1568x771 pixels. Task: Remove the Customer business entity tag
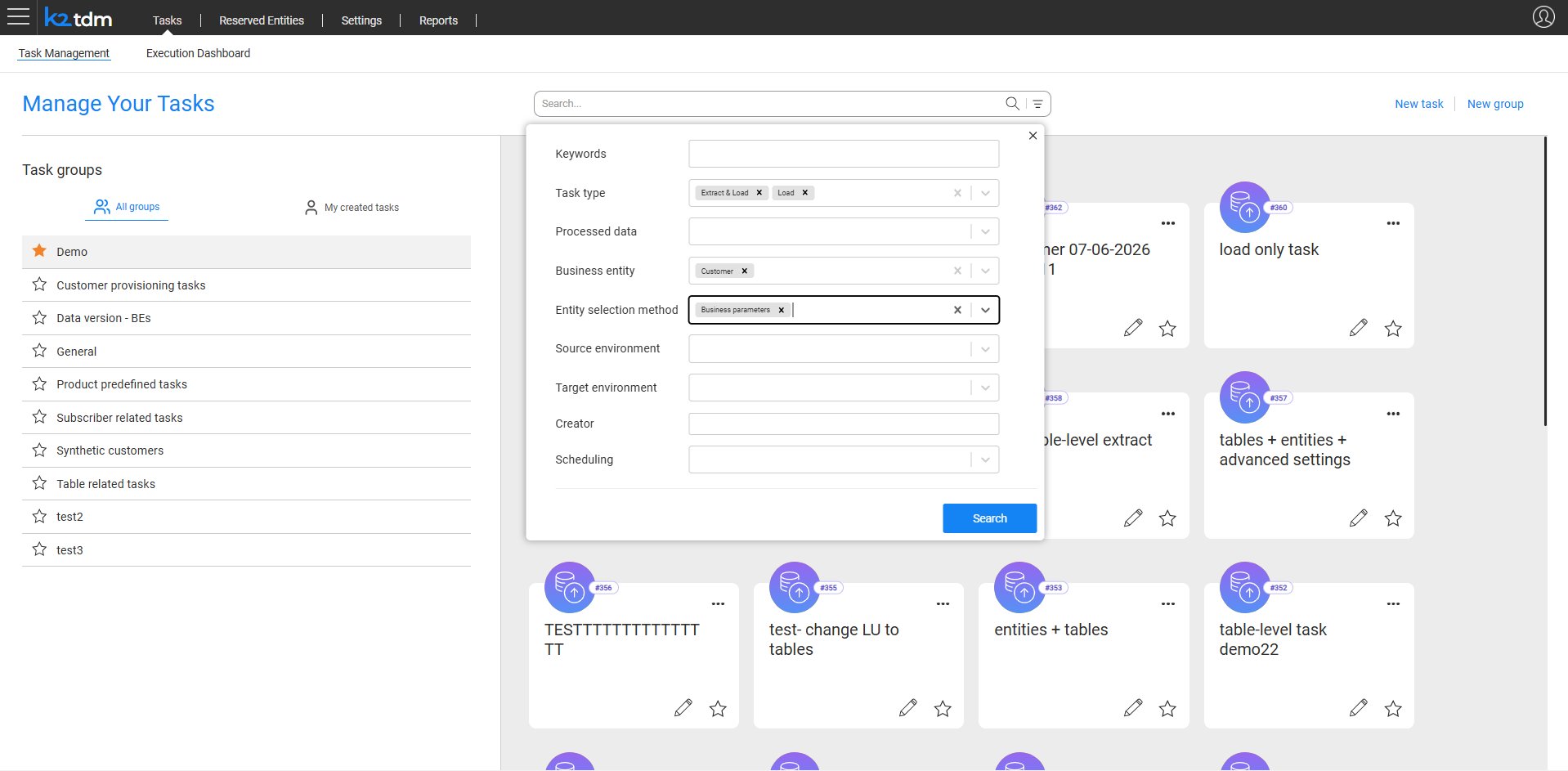(744, 271)
